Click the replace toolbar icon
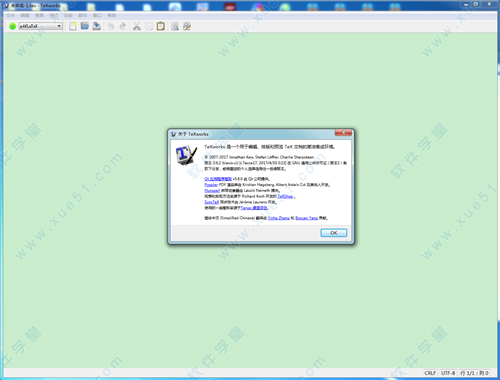Viewport: 500px width, 380px height. tap(187, 26)
